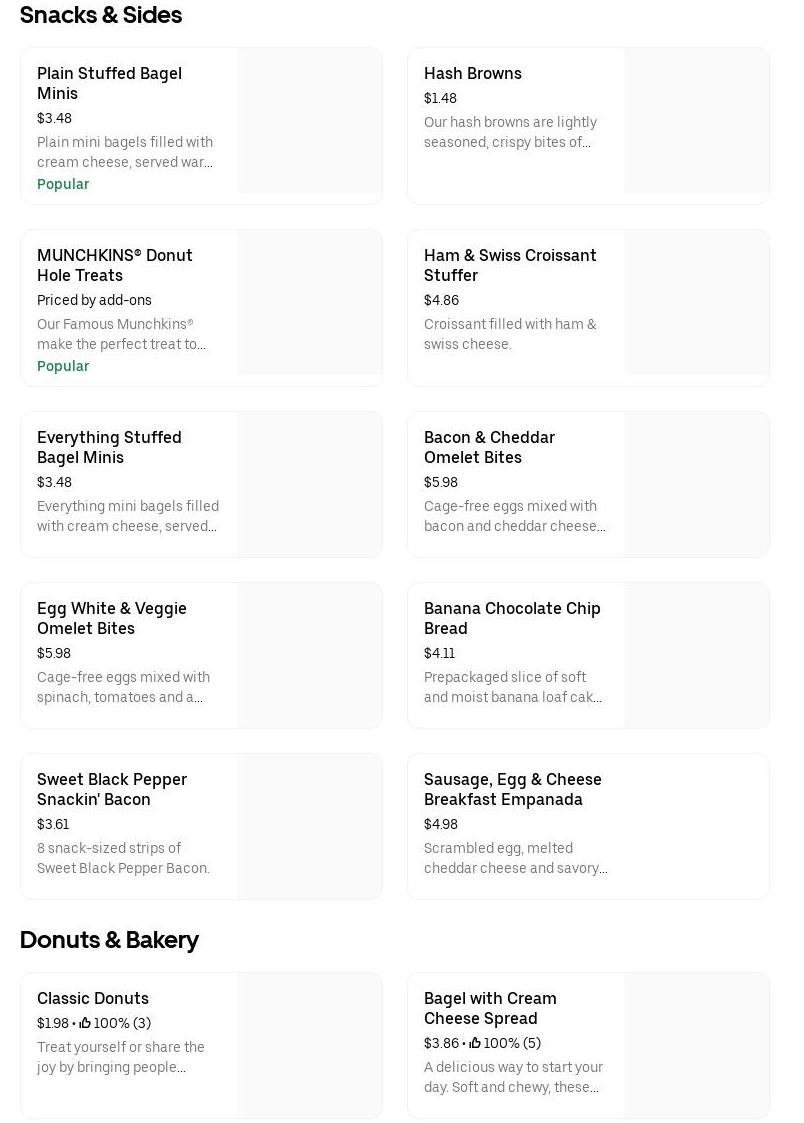Click the Hash Browns image placeholder
The height and width of the screenshot is (1123, 804).
[x=696, y=121]
